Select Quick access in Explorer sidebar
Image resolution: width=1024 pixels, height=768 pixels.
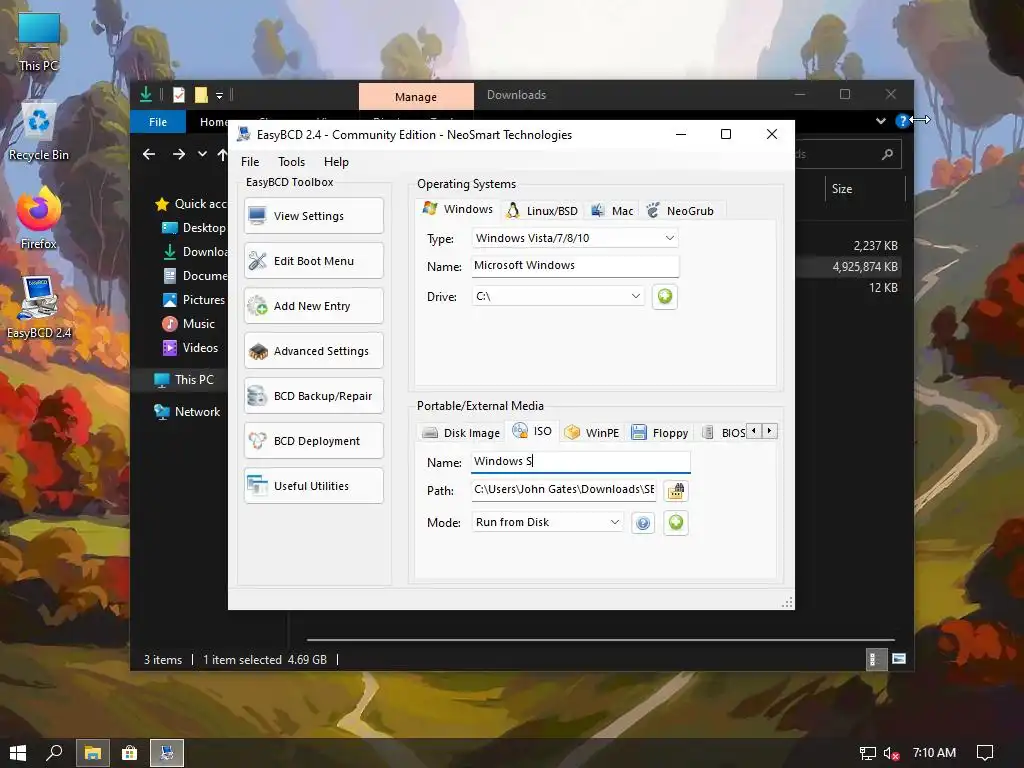point(191,204)
